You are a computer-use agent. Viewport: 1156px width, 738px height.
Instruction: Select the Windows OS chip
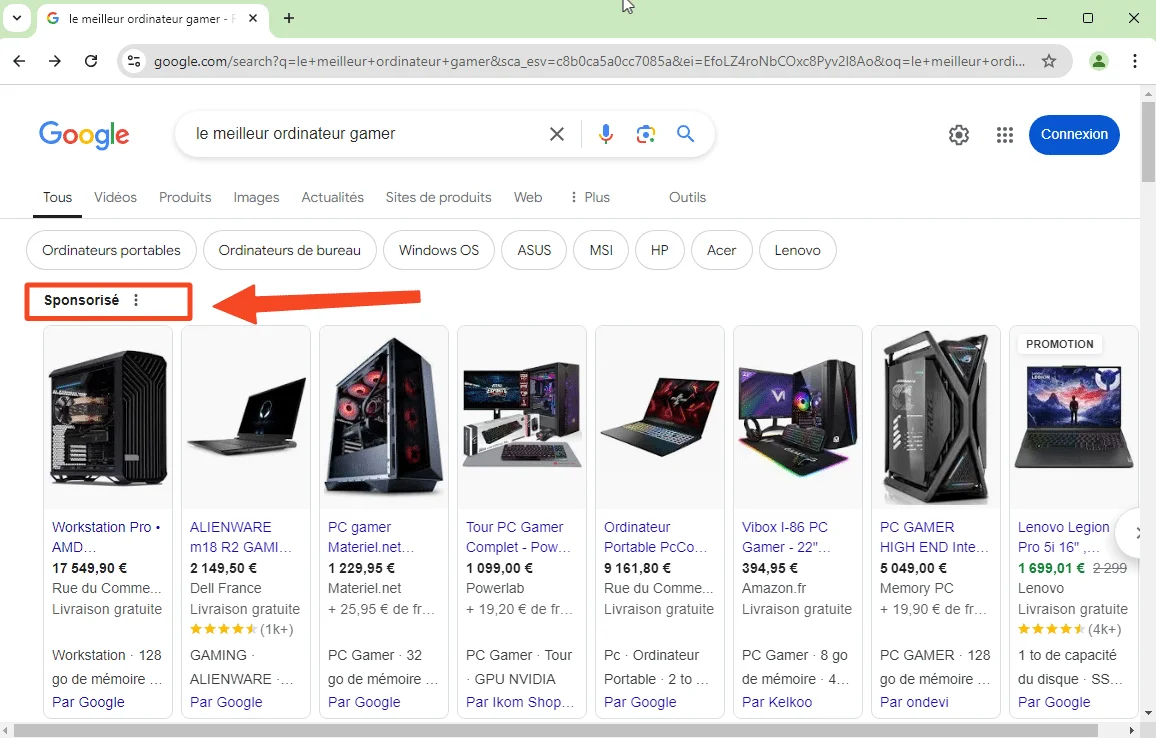coord(439,250)
